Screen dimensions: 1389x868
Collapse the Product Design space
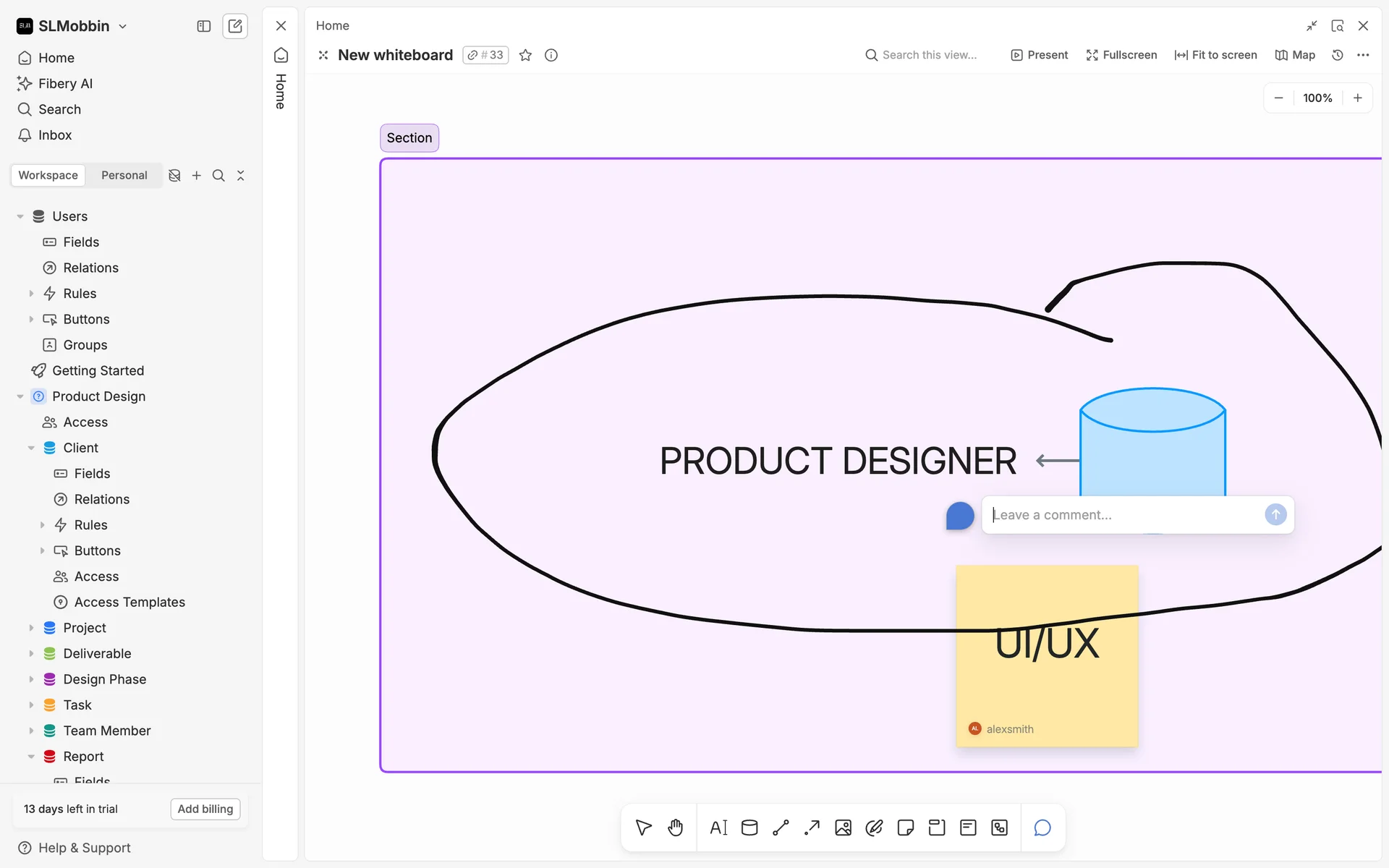coord(20,396)
